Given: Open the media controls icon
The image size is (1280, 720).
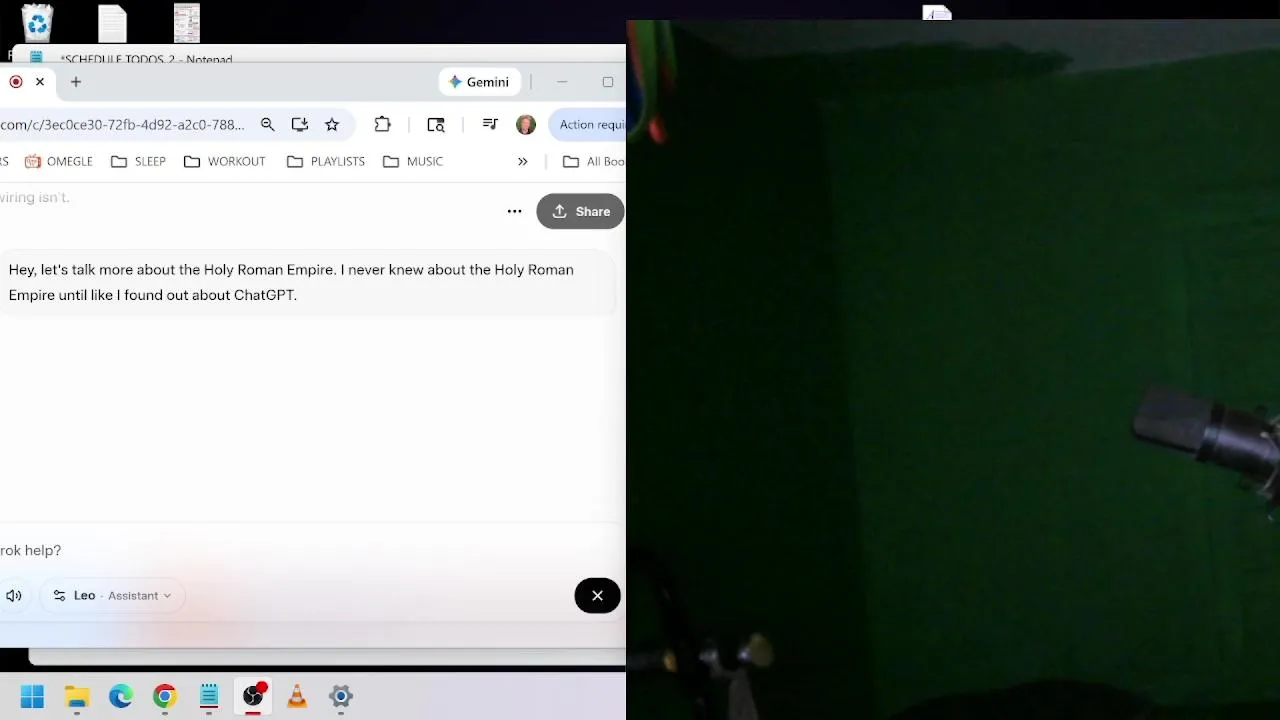Looking at the screenshot, I should 490,124.
